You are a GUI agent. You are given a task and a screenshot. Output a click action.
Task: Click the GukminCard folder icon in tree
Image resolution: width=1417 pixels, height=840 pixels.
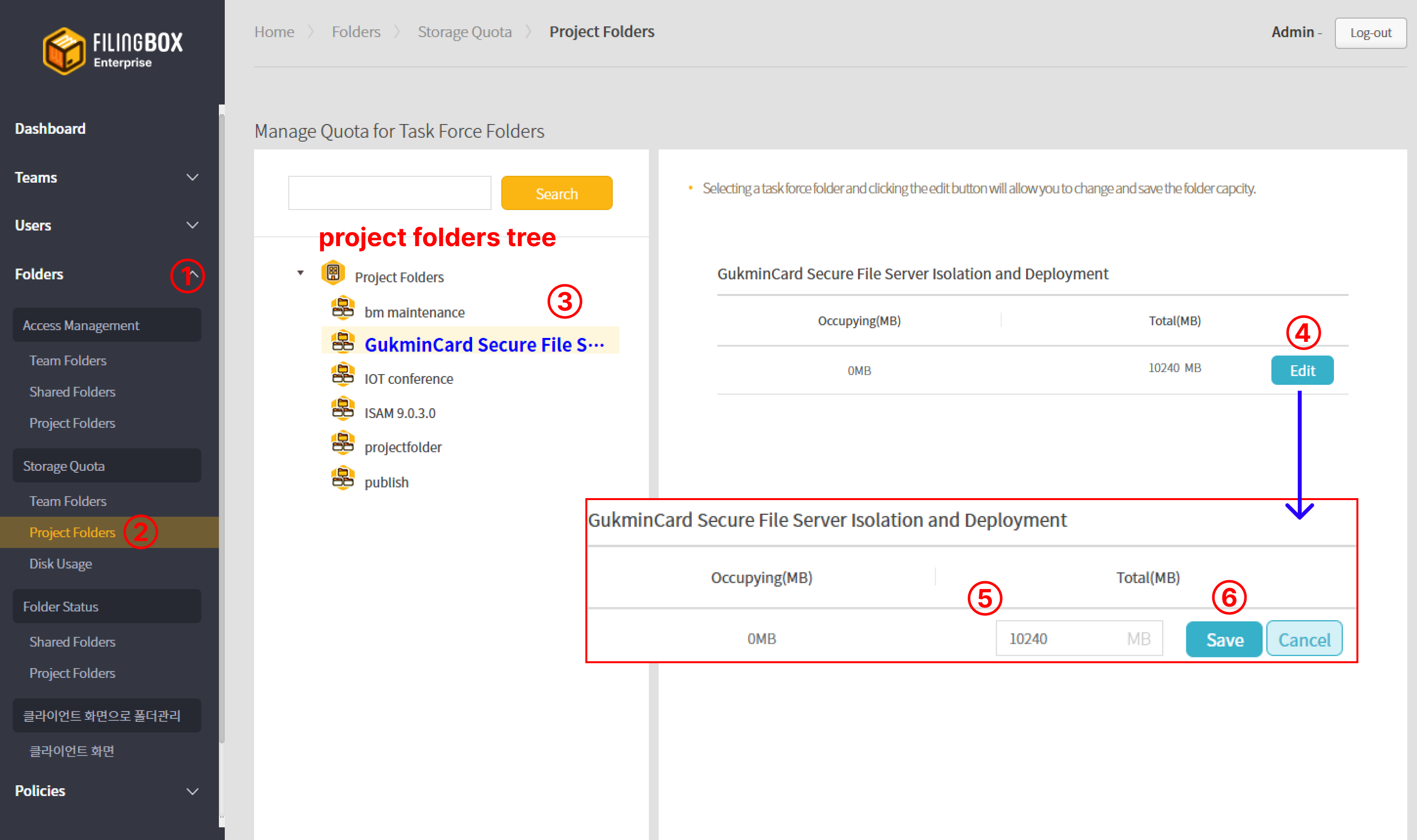(x=343, y=342)
